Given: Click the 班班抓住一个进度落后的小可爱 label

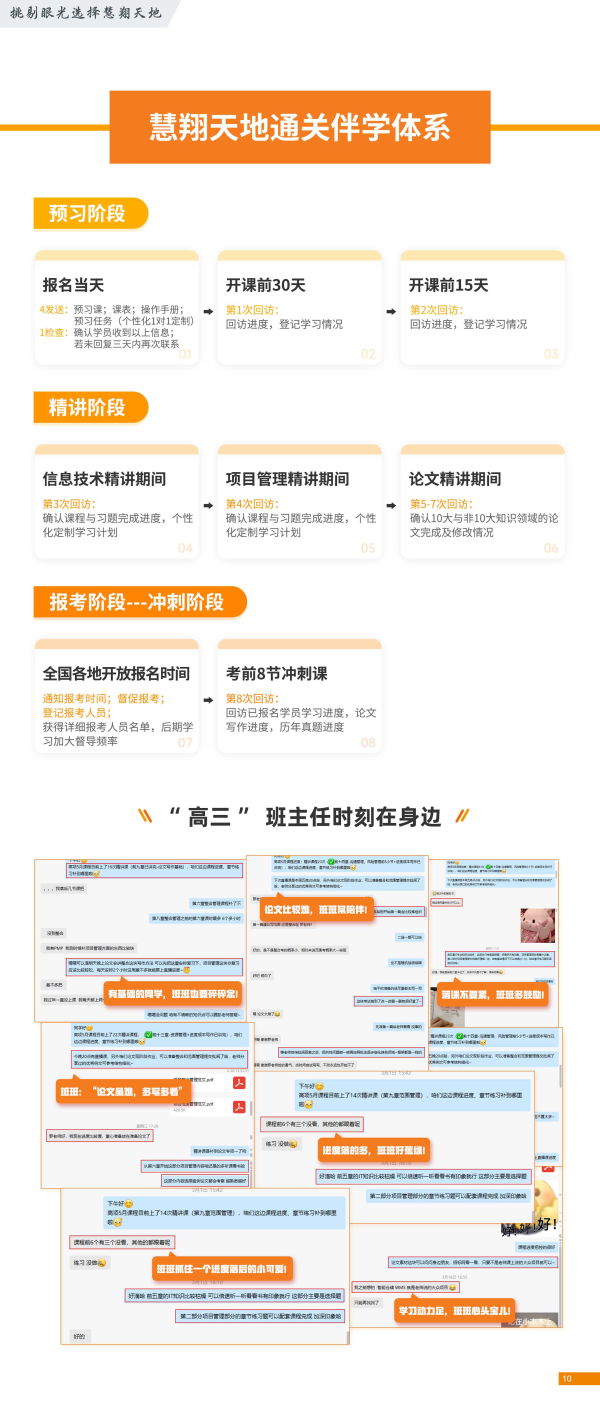Looking at the screenshot, I should click(222, 1270).
